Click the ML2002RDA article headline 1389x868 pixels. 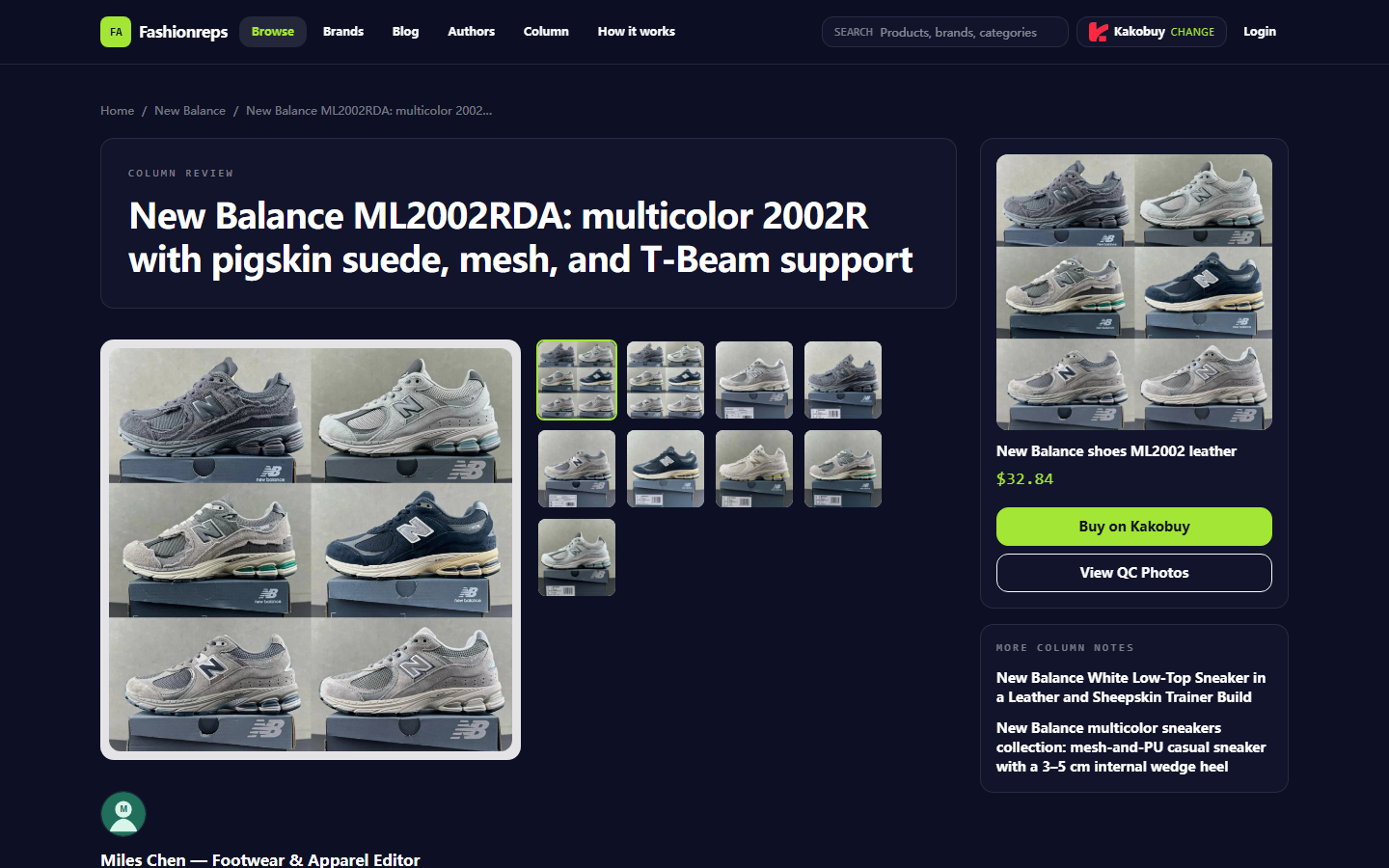click(x=521, y=237)
